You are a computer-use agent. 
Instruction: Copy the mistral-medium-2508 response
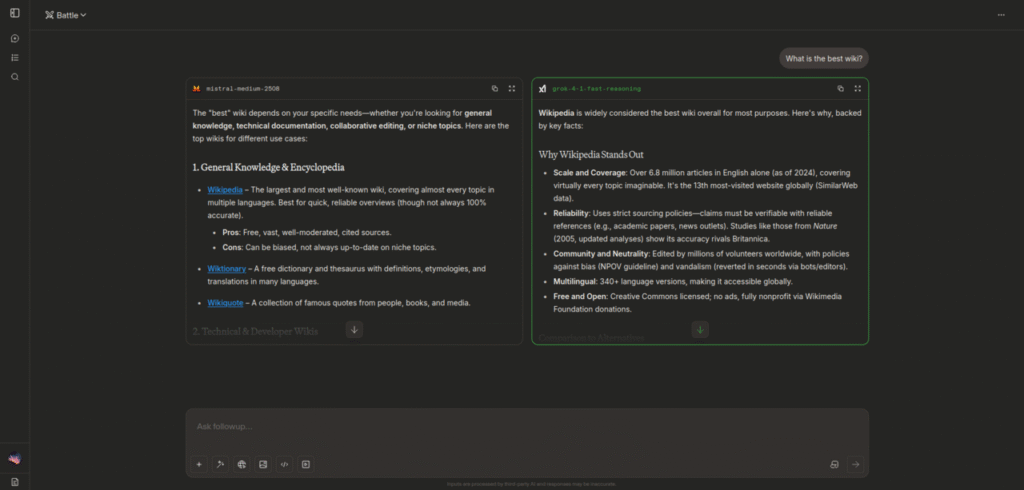click(495, 89)
